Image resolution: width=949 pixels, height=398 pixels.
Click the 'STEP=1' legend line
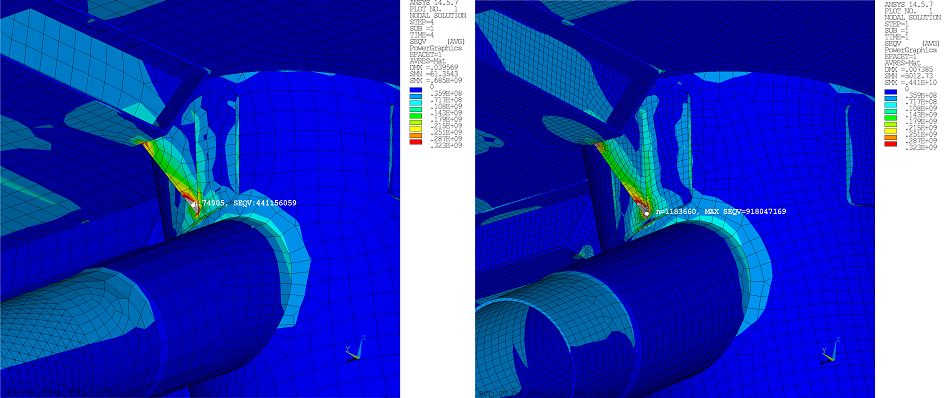click(897, 24)
